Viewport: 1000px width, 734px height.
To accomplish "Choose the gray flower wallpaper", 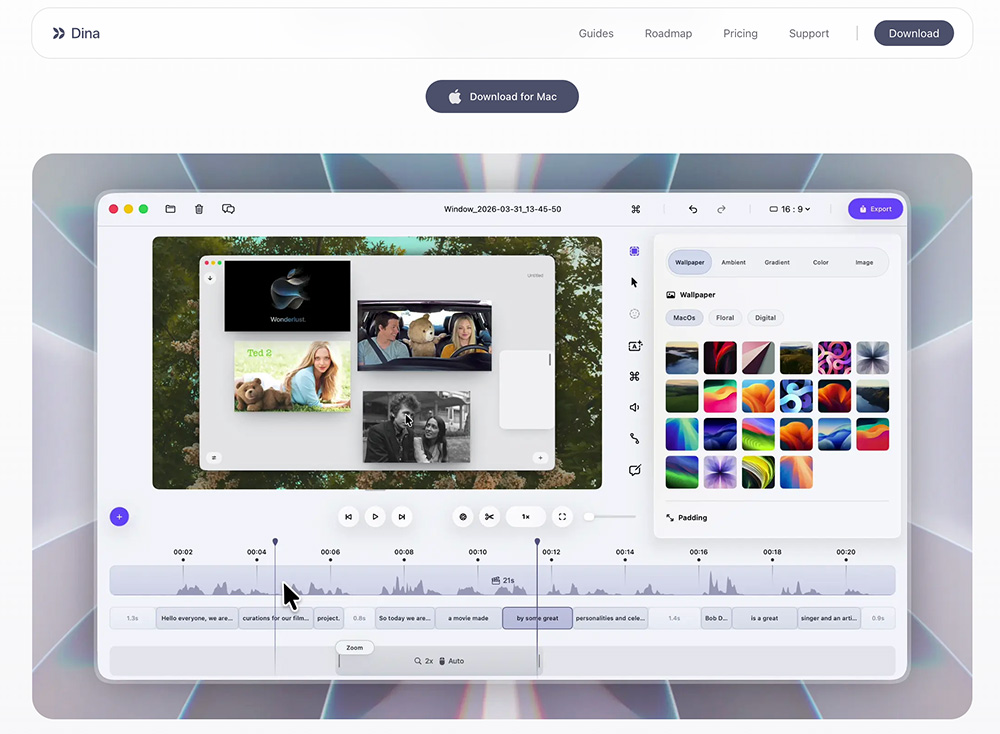I will (x=872, y=358).
